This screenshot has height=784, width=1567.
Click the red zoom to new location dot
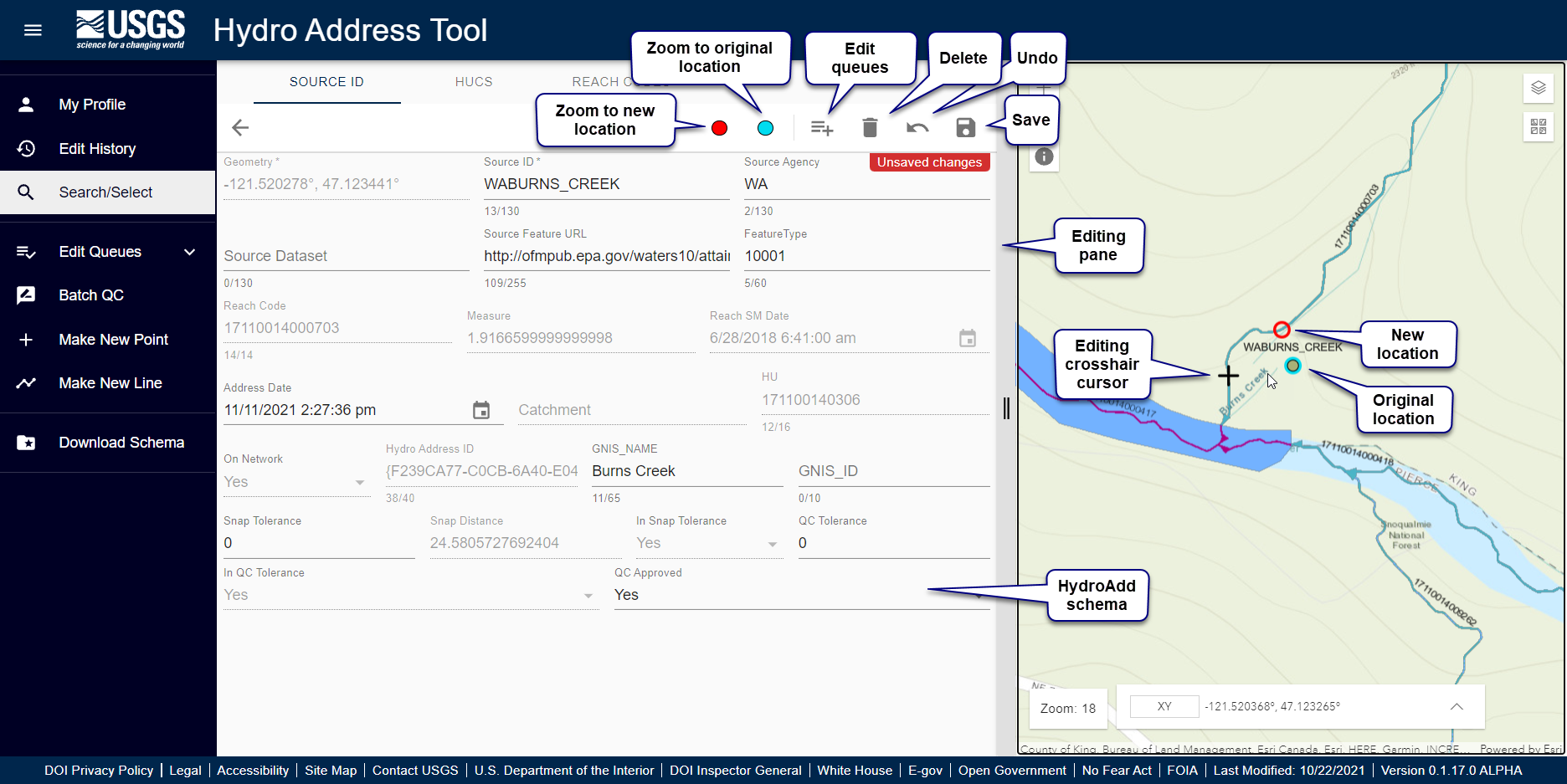(719, 128)
